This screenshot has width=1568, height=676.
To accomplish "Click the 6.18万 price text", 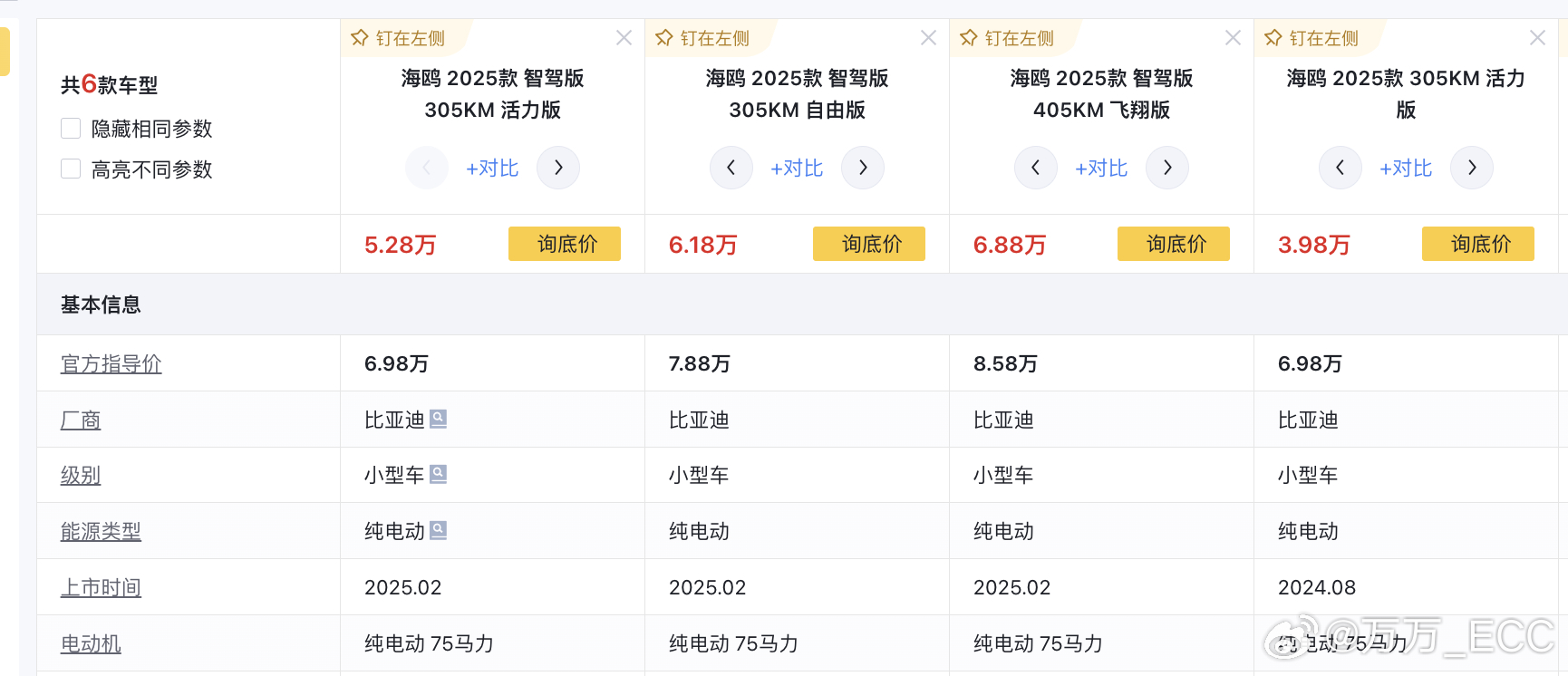I will tap(703, 245).
